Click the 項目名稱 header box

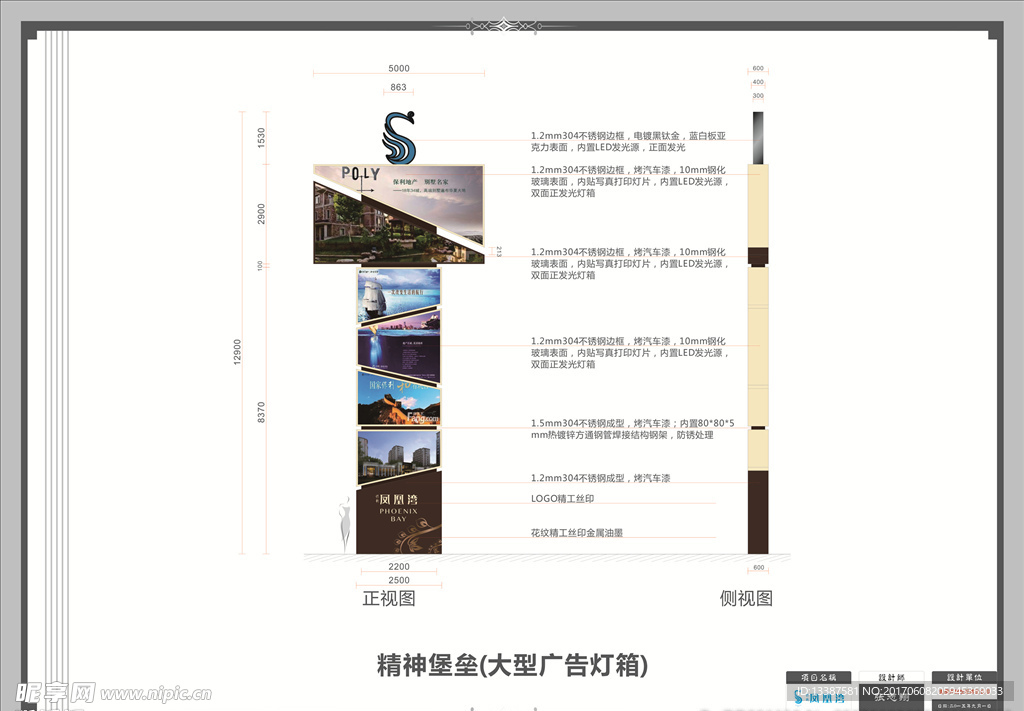click(818, 677)
